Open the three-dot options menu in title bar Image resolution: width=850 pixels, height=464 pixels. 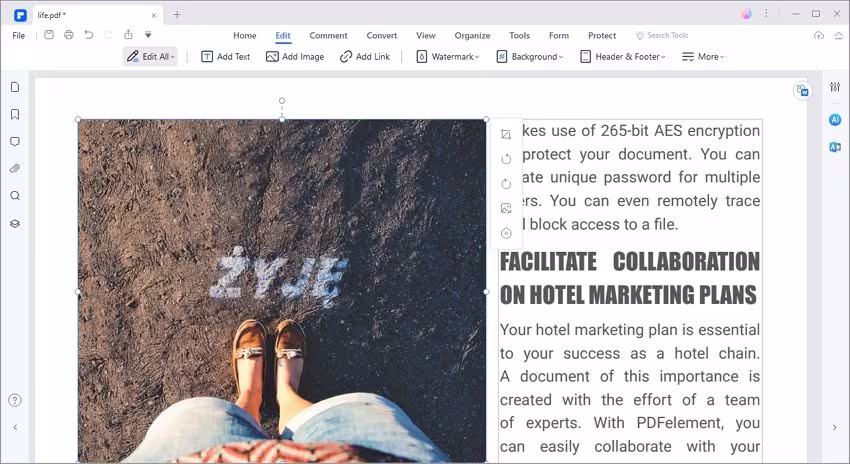[x=766, y=14]
